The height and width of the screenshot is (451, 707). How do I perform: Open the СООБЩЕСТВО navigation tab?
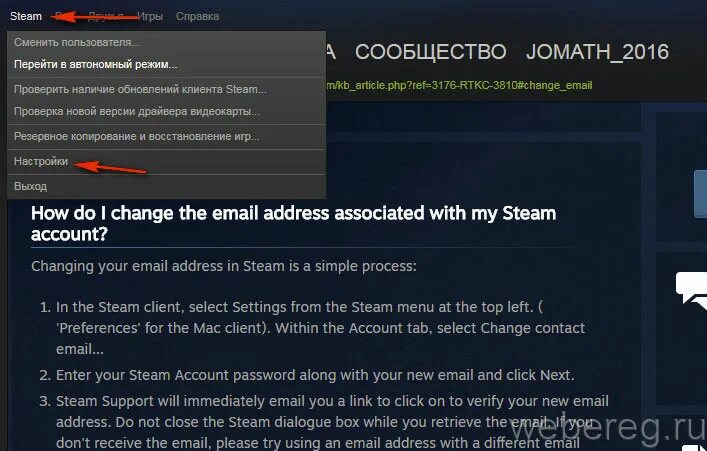pos(430,52)
